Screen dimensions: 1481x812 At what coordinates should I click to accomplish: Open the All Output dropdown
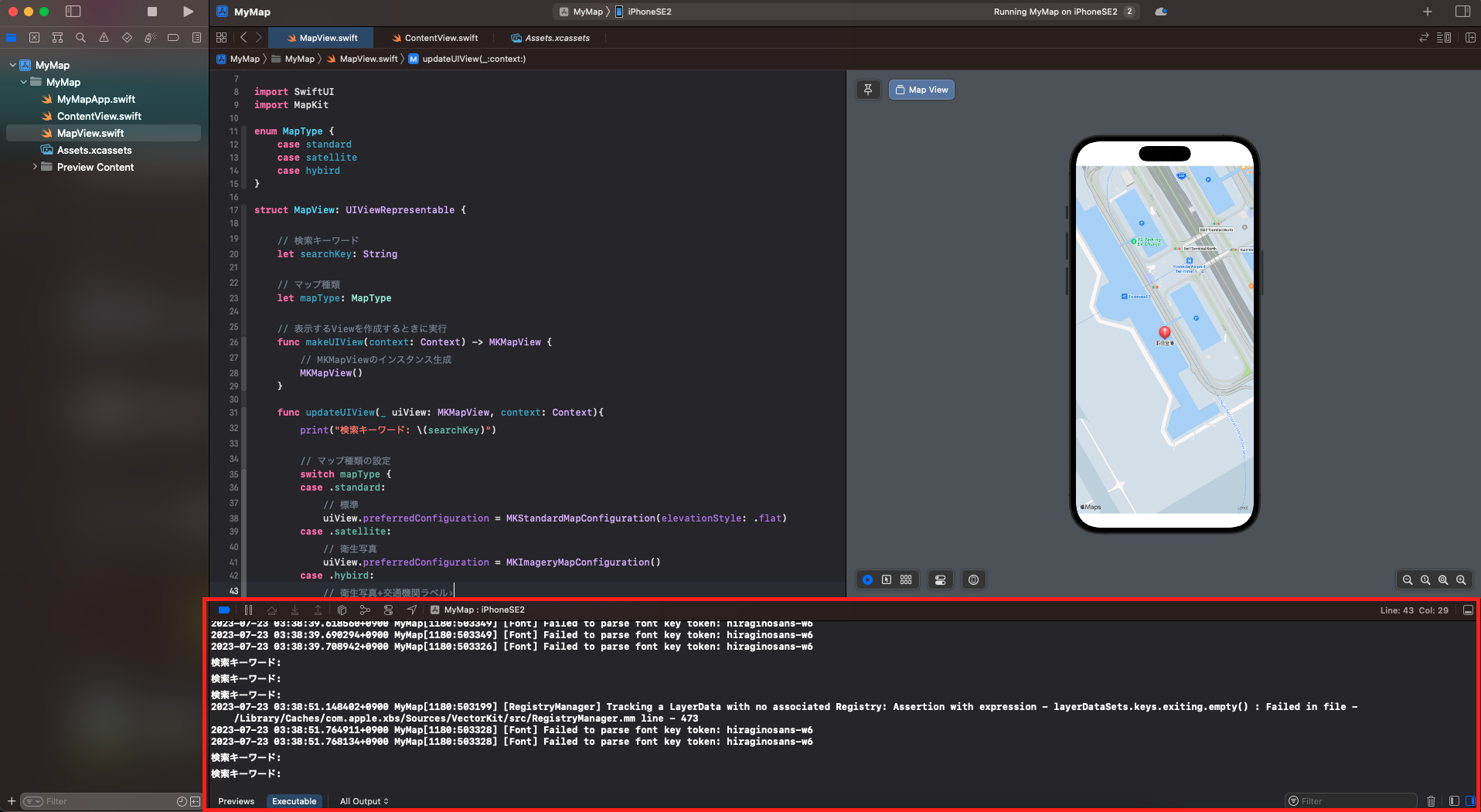pyautogui.click(x=364, y=801)
